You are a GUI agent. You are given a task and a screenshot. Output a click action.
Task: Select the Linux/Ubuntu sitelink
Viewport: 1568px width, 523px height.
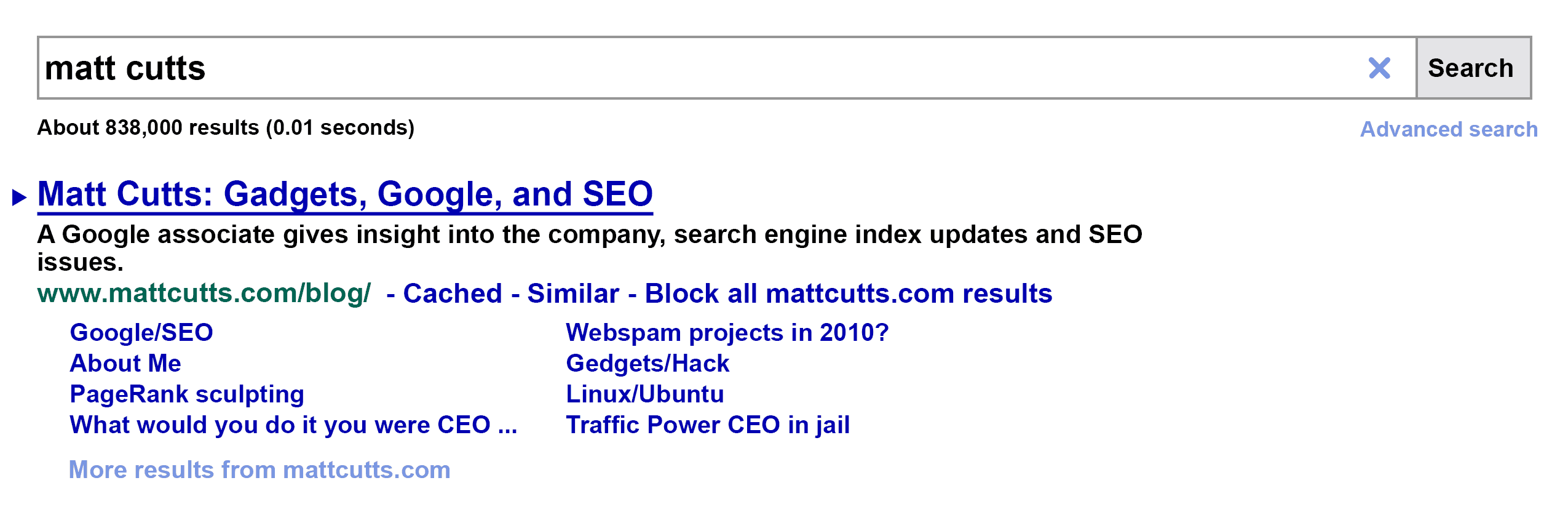pos(644,394)
